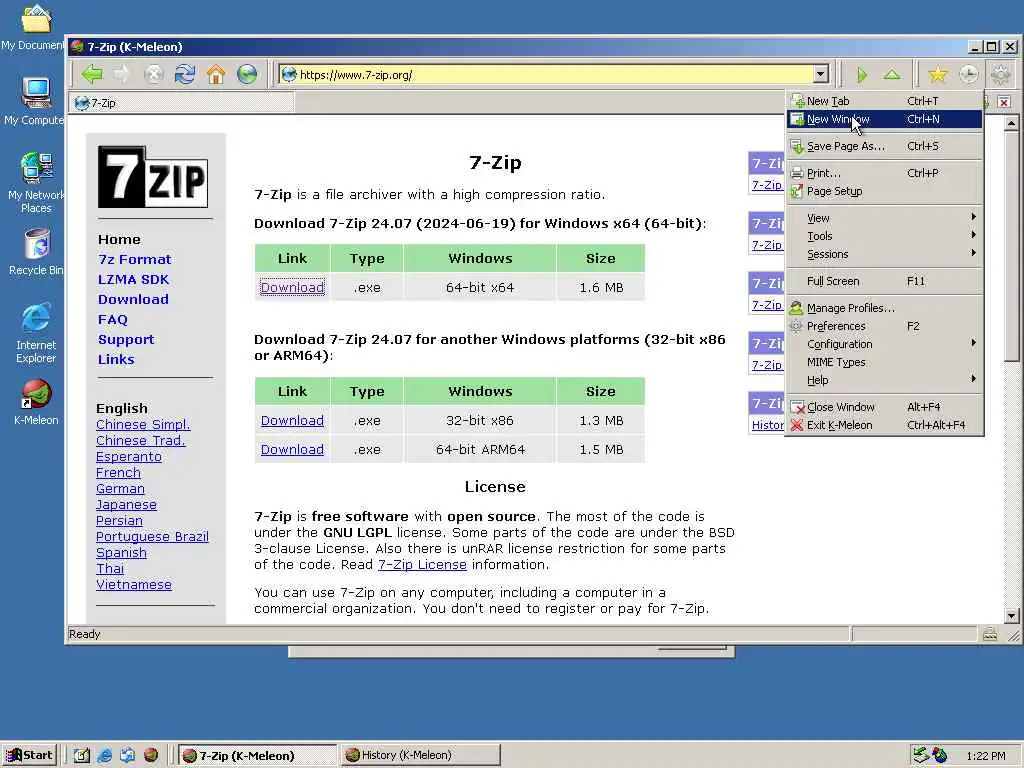
Task: Open Internet Explorer desktop icon
Action: [x=36, y=333]
